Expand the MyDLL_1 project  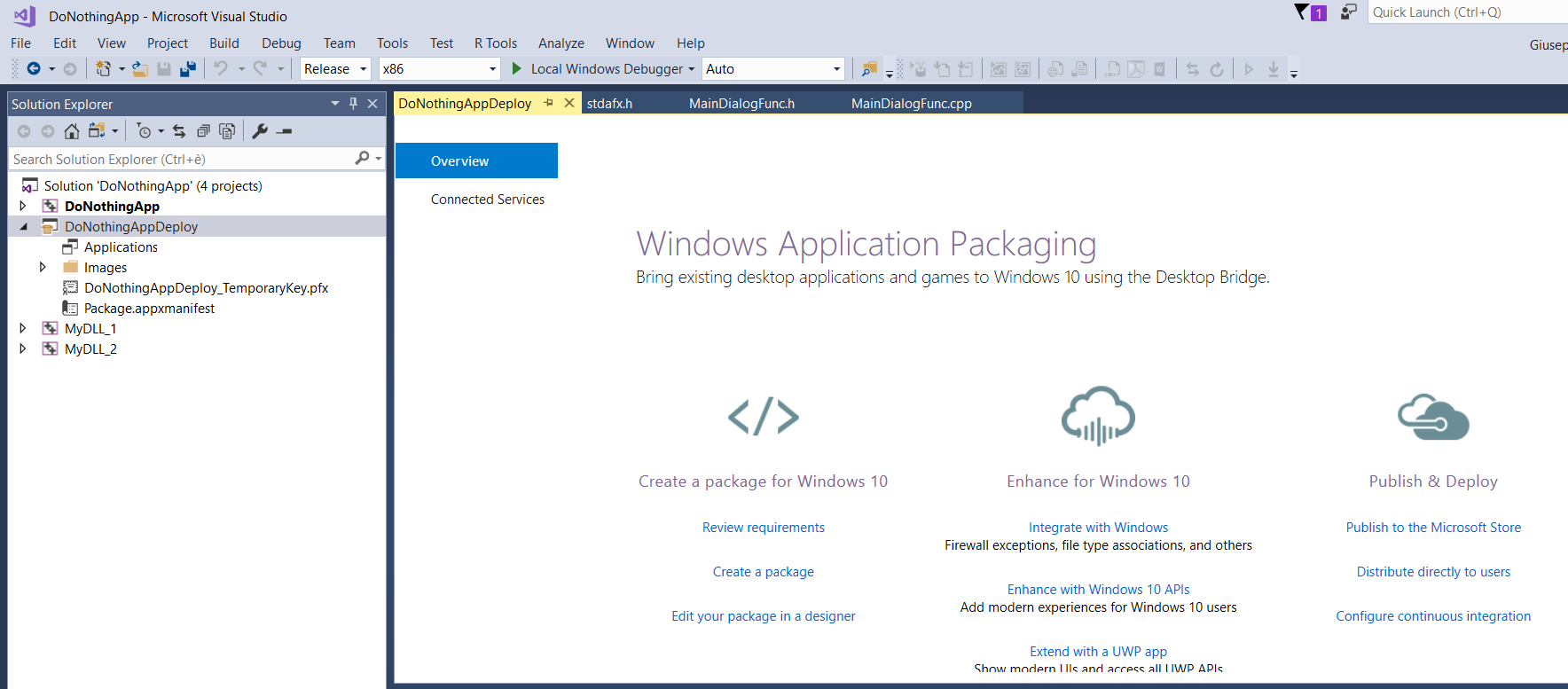click(23, 328)
